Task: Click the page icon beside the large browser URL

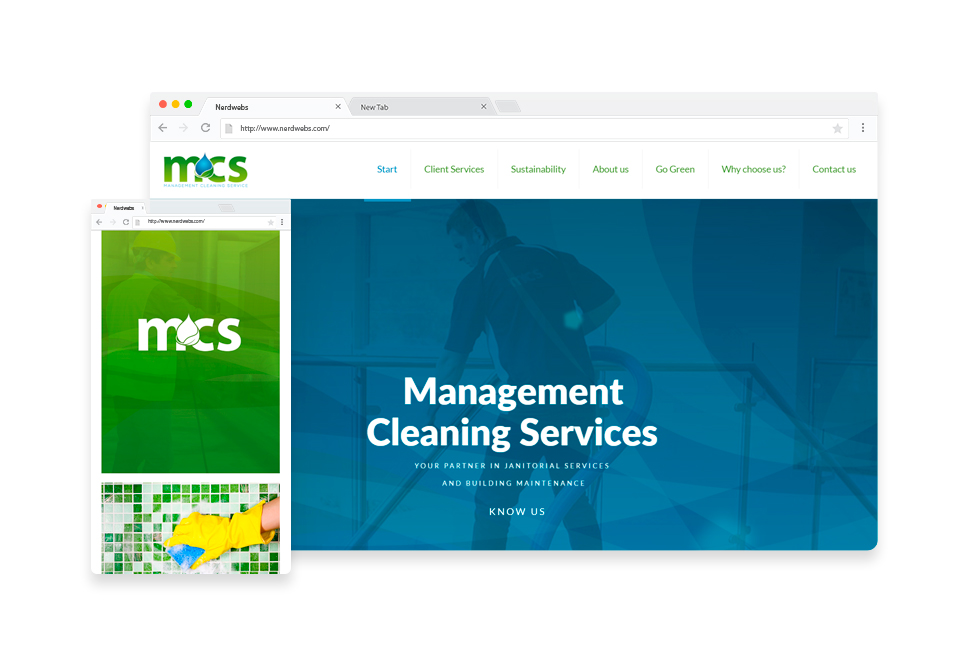Action: coord(229,128)
